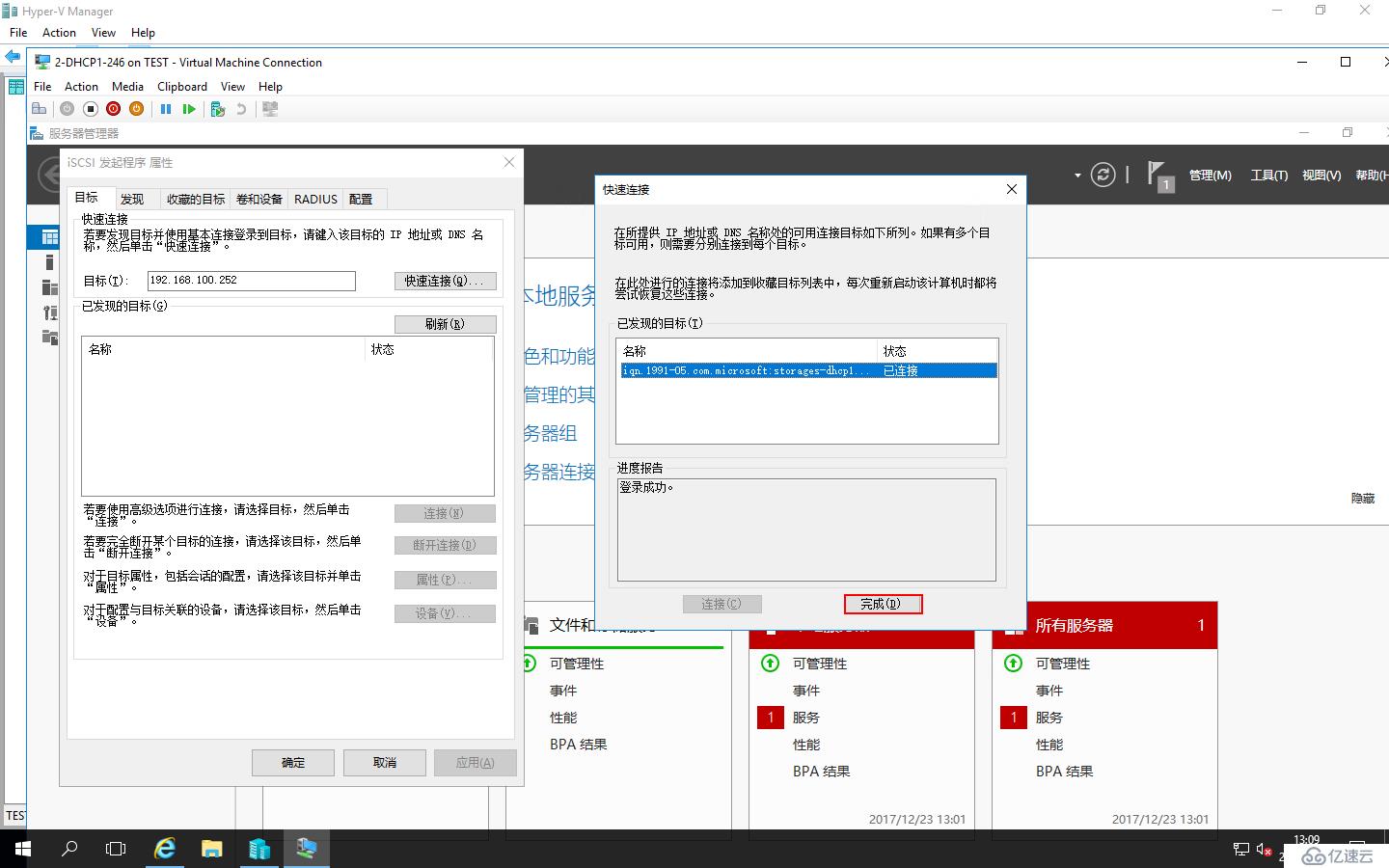Screen dimensions: 1389x868
Task: Pause the virtual machine
Action: 166,109
